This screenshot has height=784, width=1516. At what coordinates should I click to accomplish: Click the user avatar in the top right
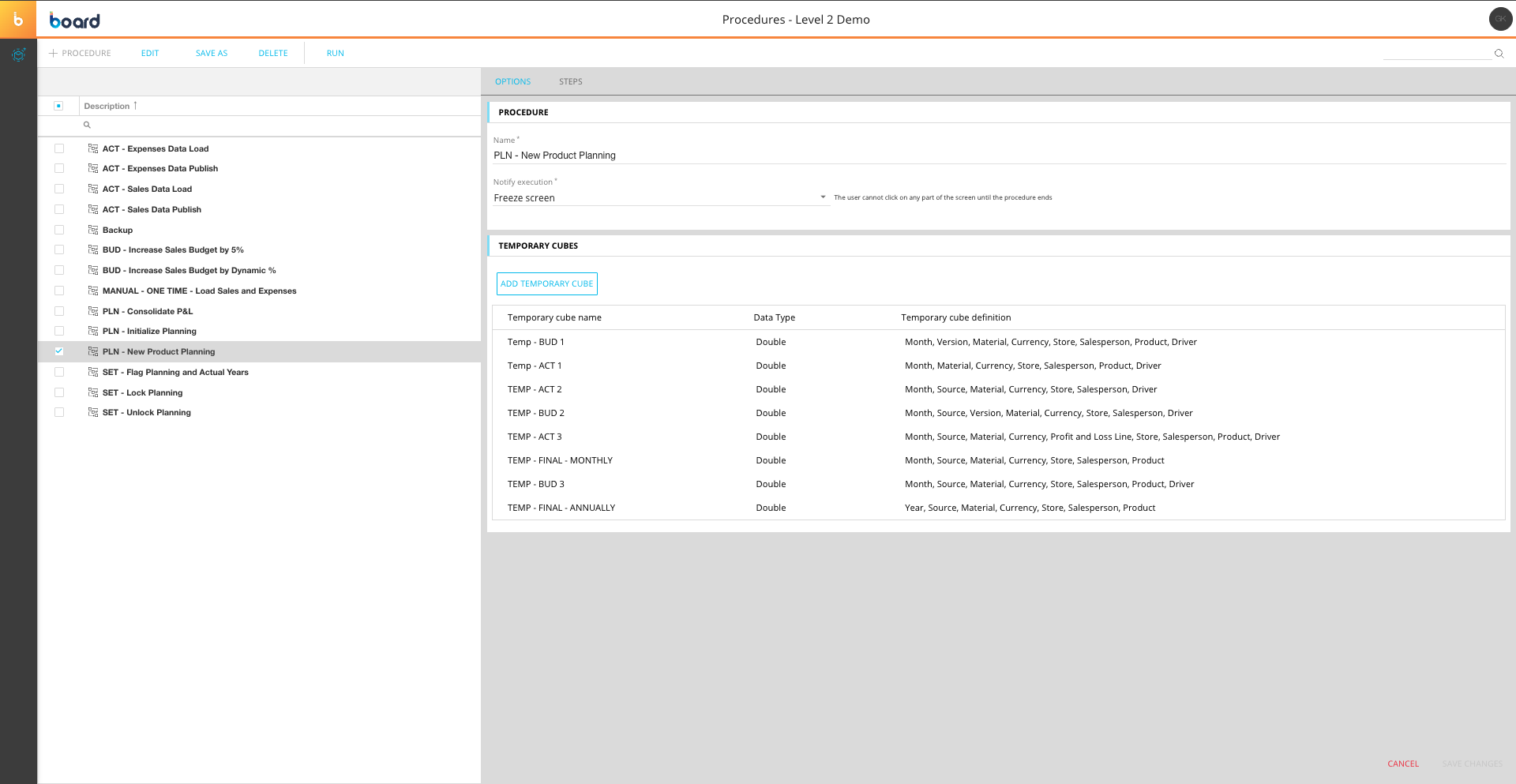click(1500, 19)
